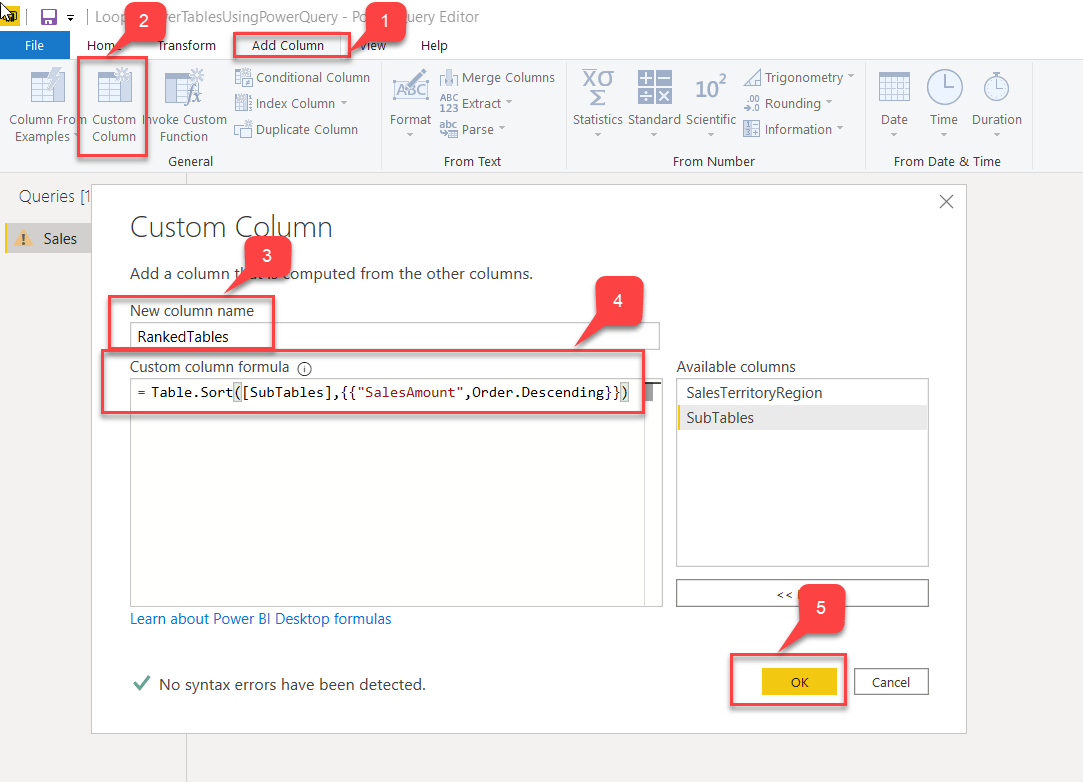Open the Duration column menu
1083x782 pixels.
(997, 104)
